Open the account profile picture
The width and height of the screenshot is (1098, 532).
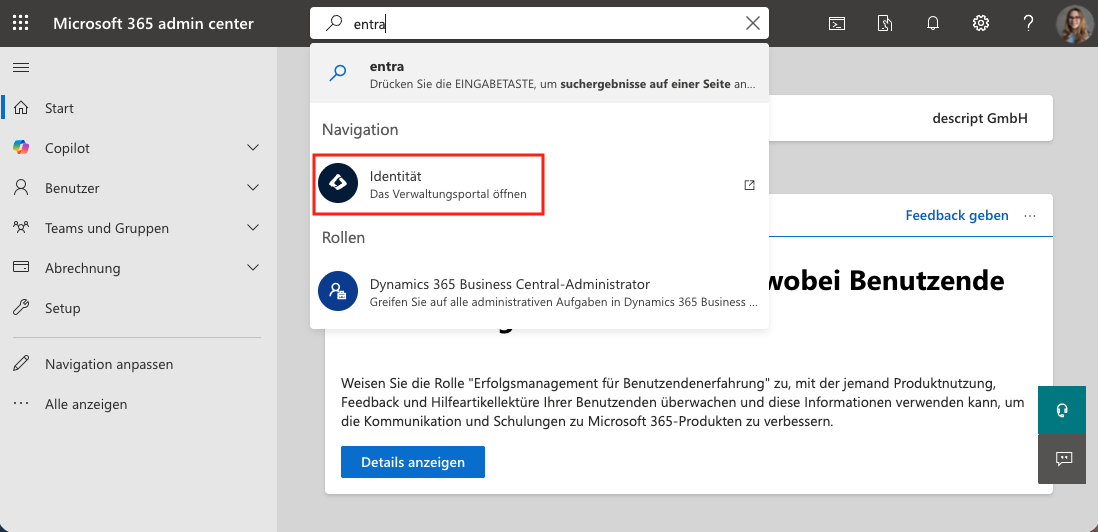pos(1076,24)
